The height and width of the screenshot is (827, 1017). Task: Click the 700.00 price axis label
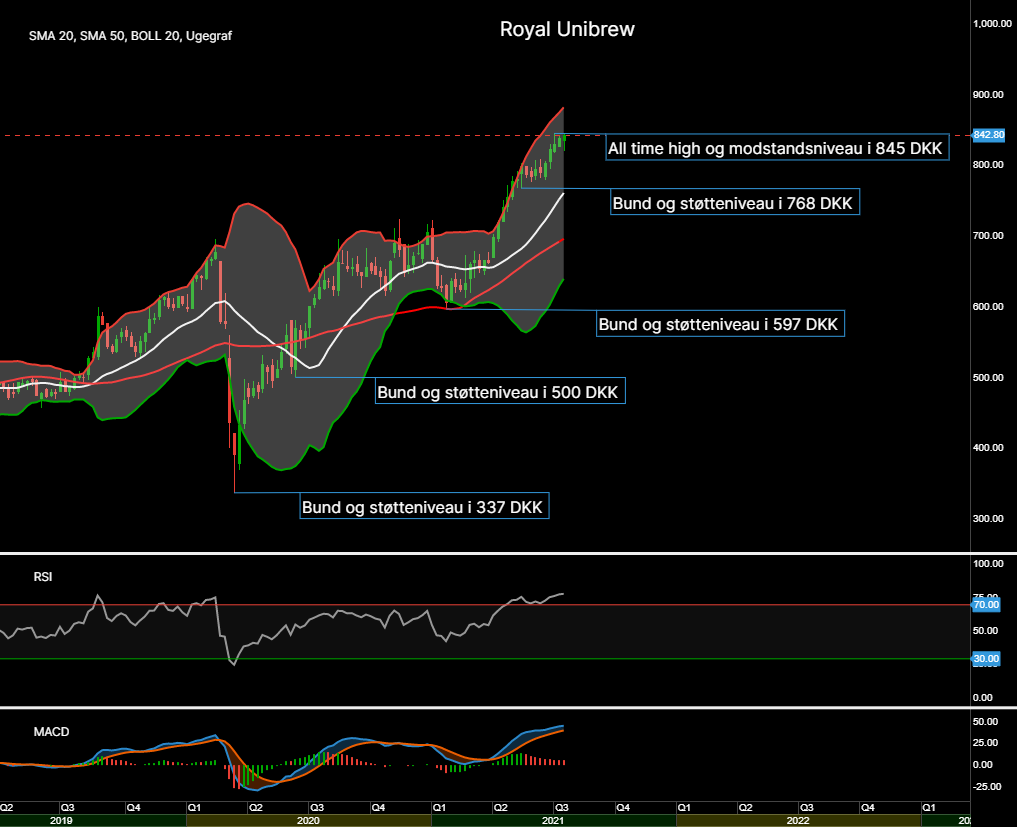pos(988,235)
